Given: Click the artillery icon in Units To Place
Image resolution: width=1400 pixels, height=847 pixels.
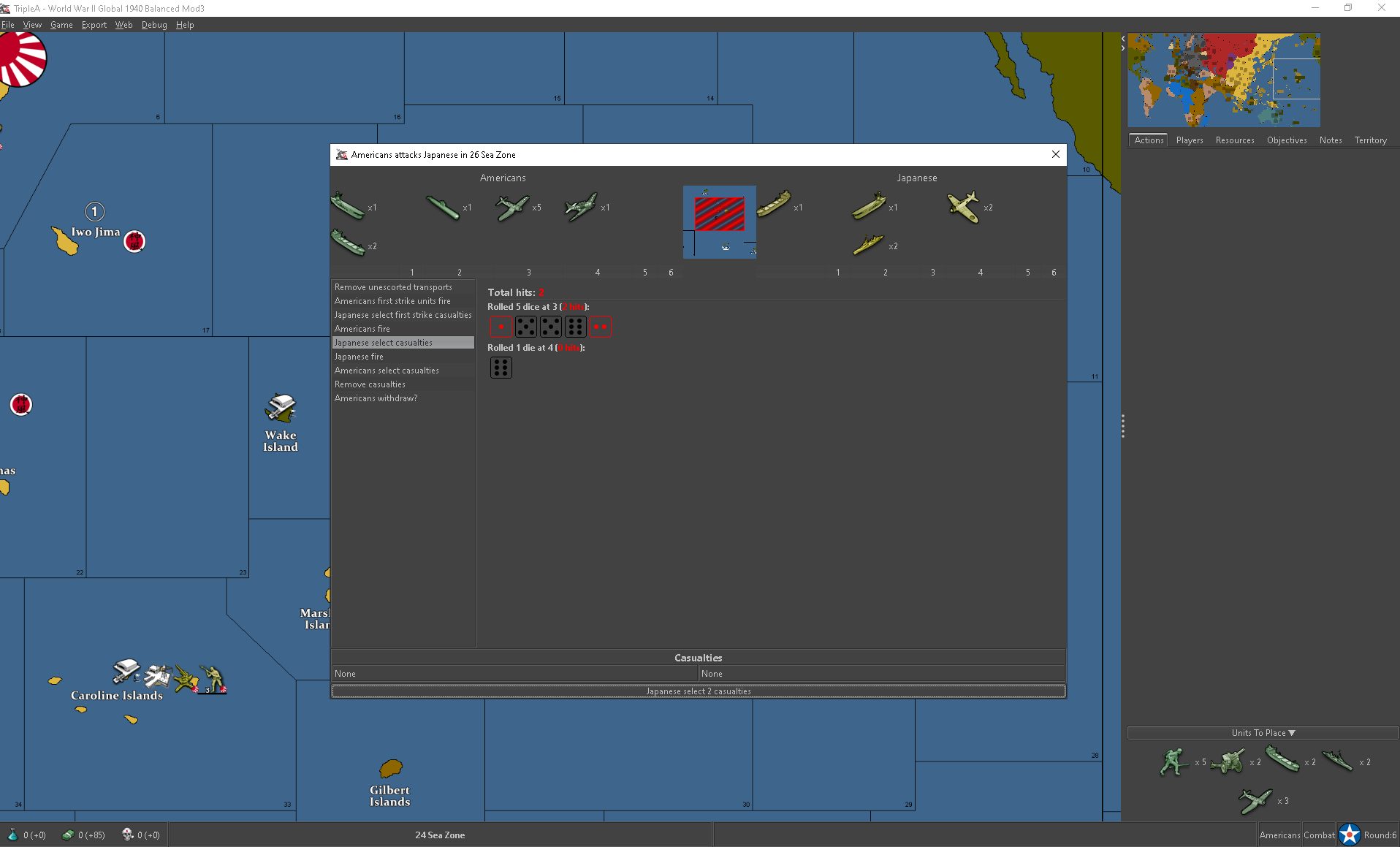Looking at the screenshot, I should pyautogui.click(x=1228, y=761).
